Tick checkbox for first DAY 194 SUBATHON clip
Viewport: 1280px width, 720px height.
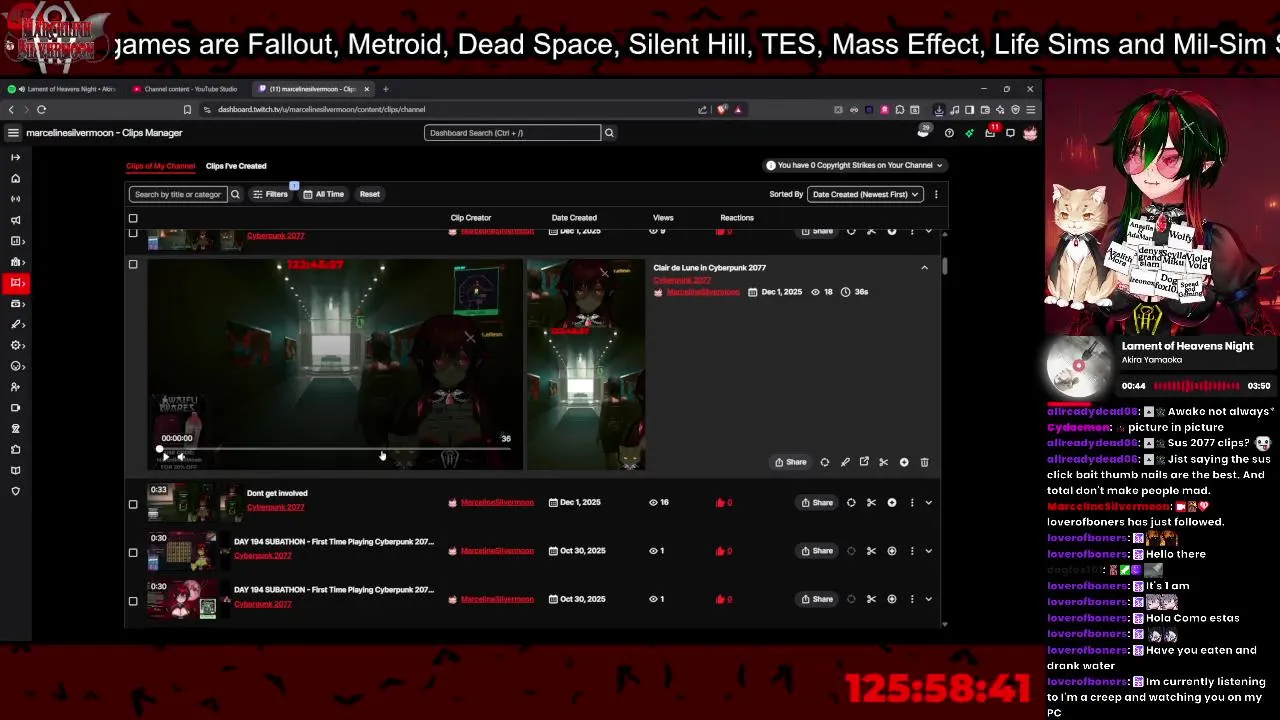point(133,552)
